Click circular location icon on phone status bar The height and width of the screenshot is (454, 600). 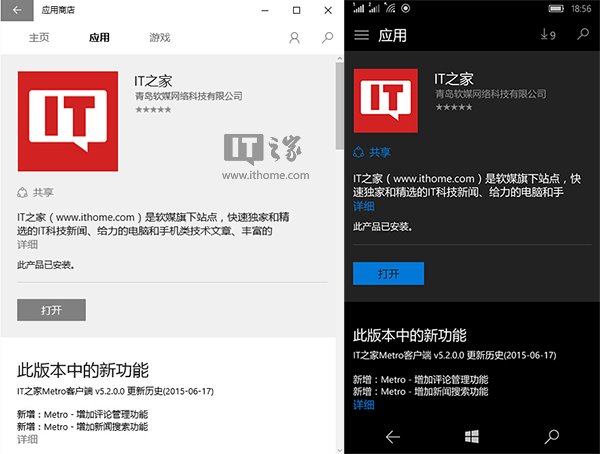pyautogui.click(x=406, y=8)
